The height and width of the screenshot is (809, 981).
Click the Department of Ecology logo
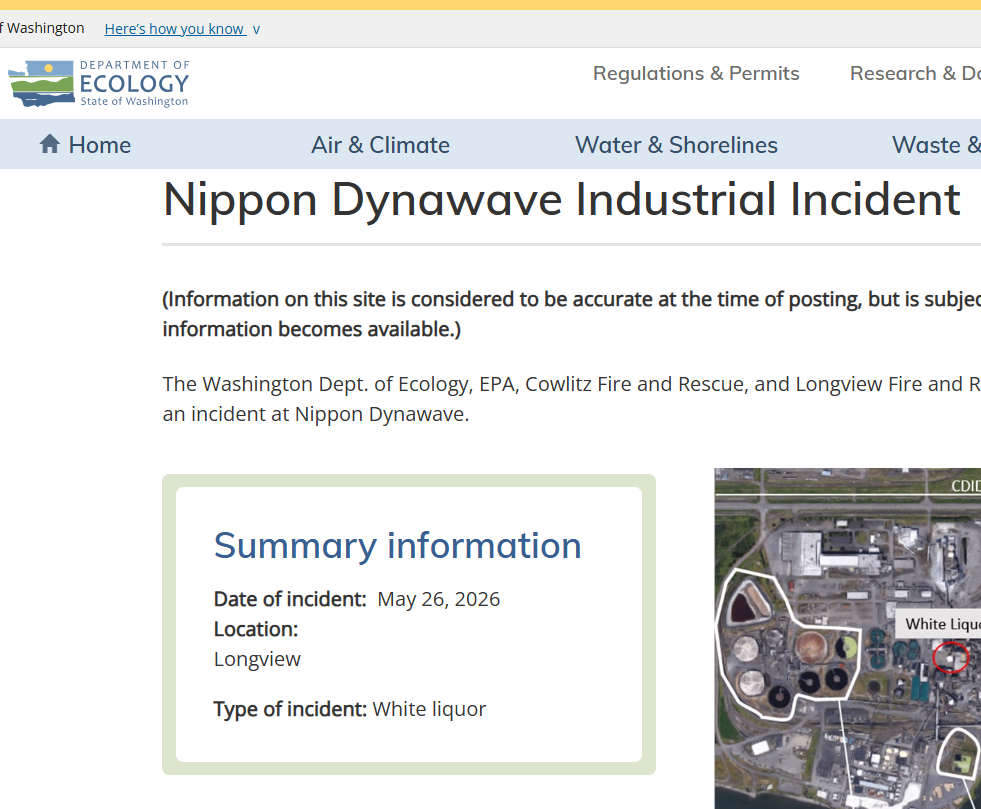(x=98, y=83)
